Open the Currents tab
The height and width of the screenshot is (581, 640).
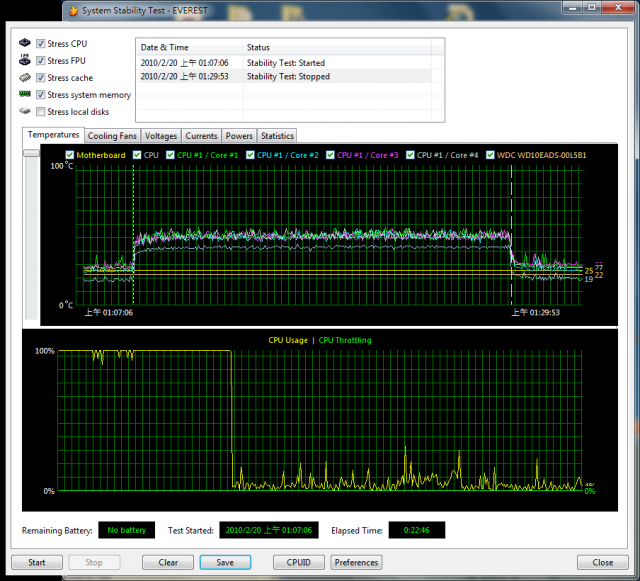(x=201, y=136)
